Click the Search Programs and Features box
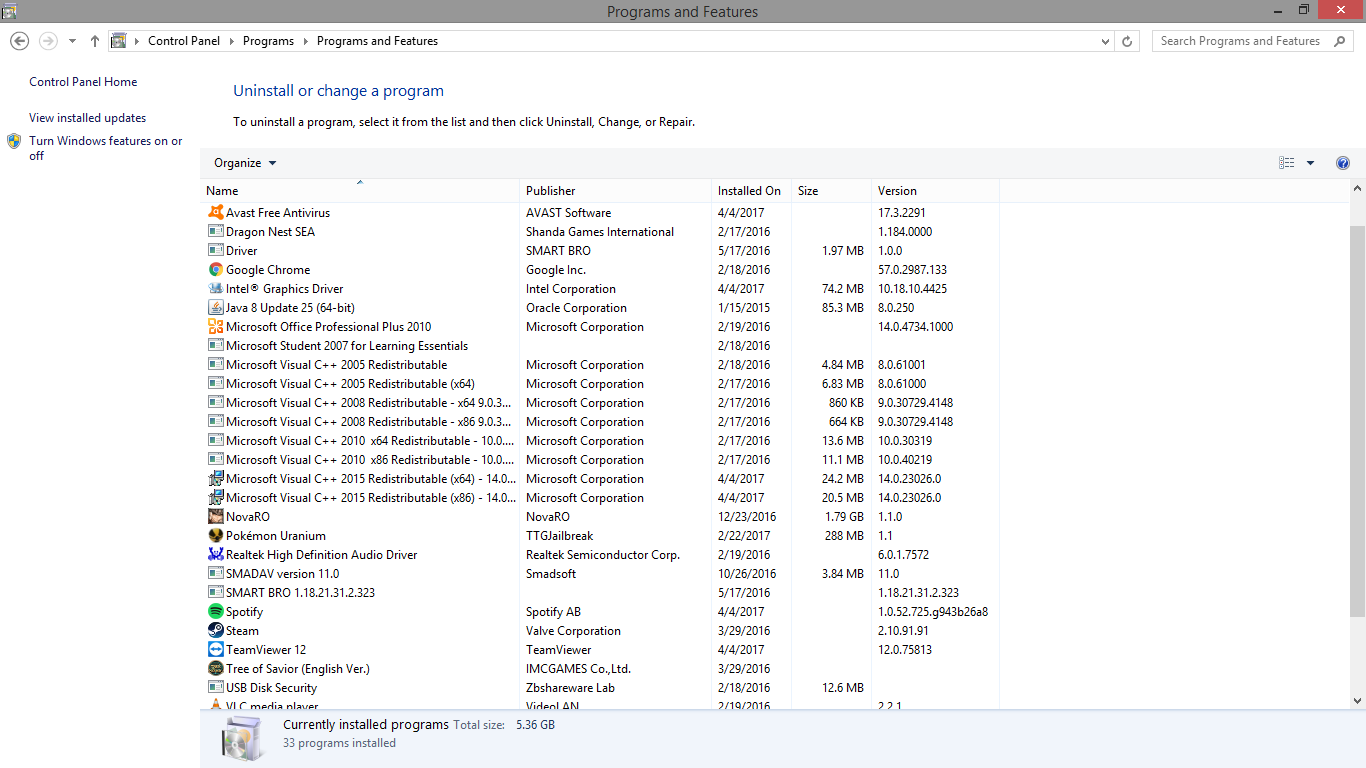 point(1240,41)
